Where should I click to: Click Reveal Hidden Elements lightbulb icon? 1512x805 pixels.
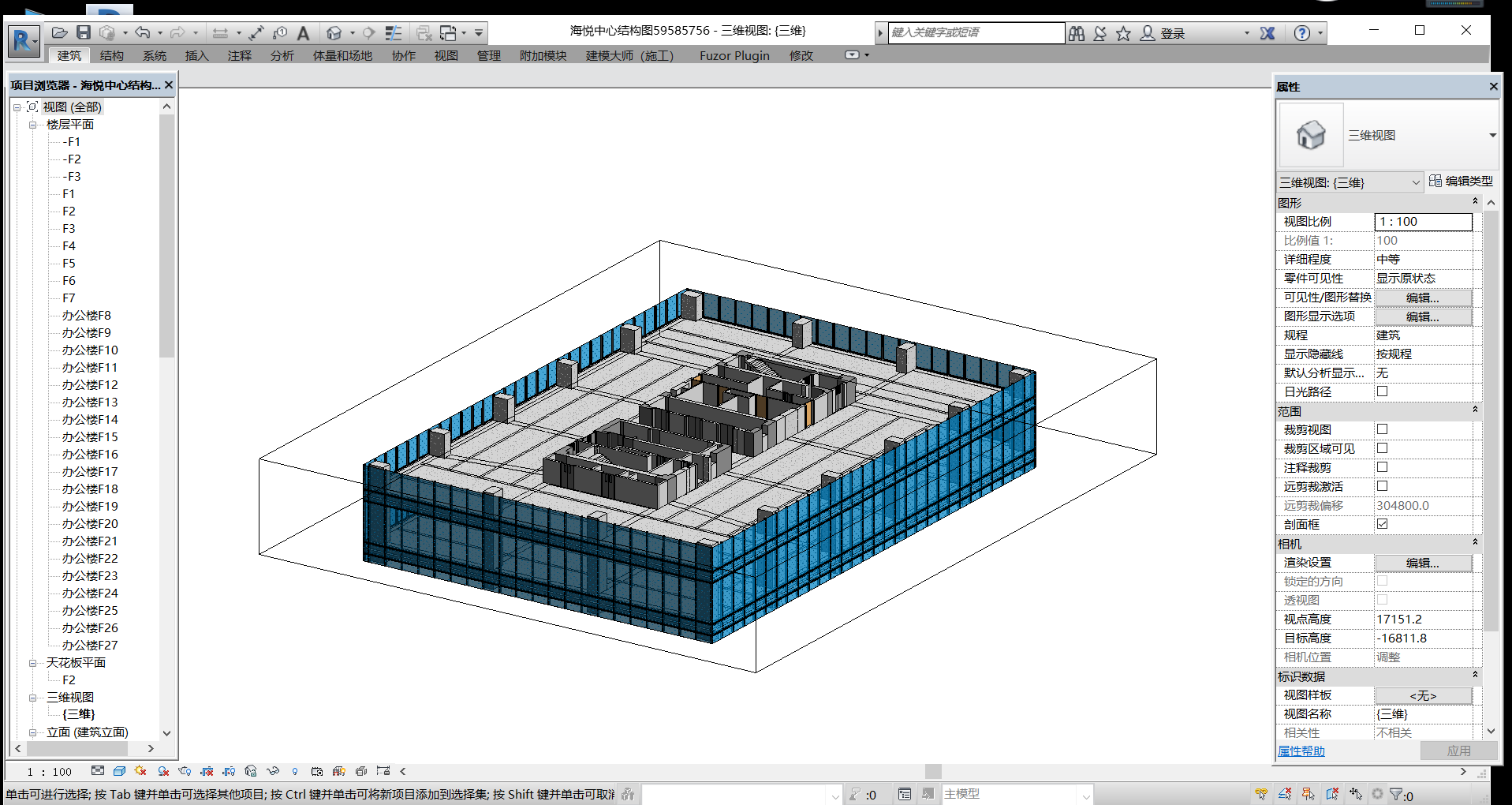(295, 771)
